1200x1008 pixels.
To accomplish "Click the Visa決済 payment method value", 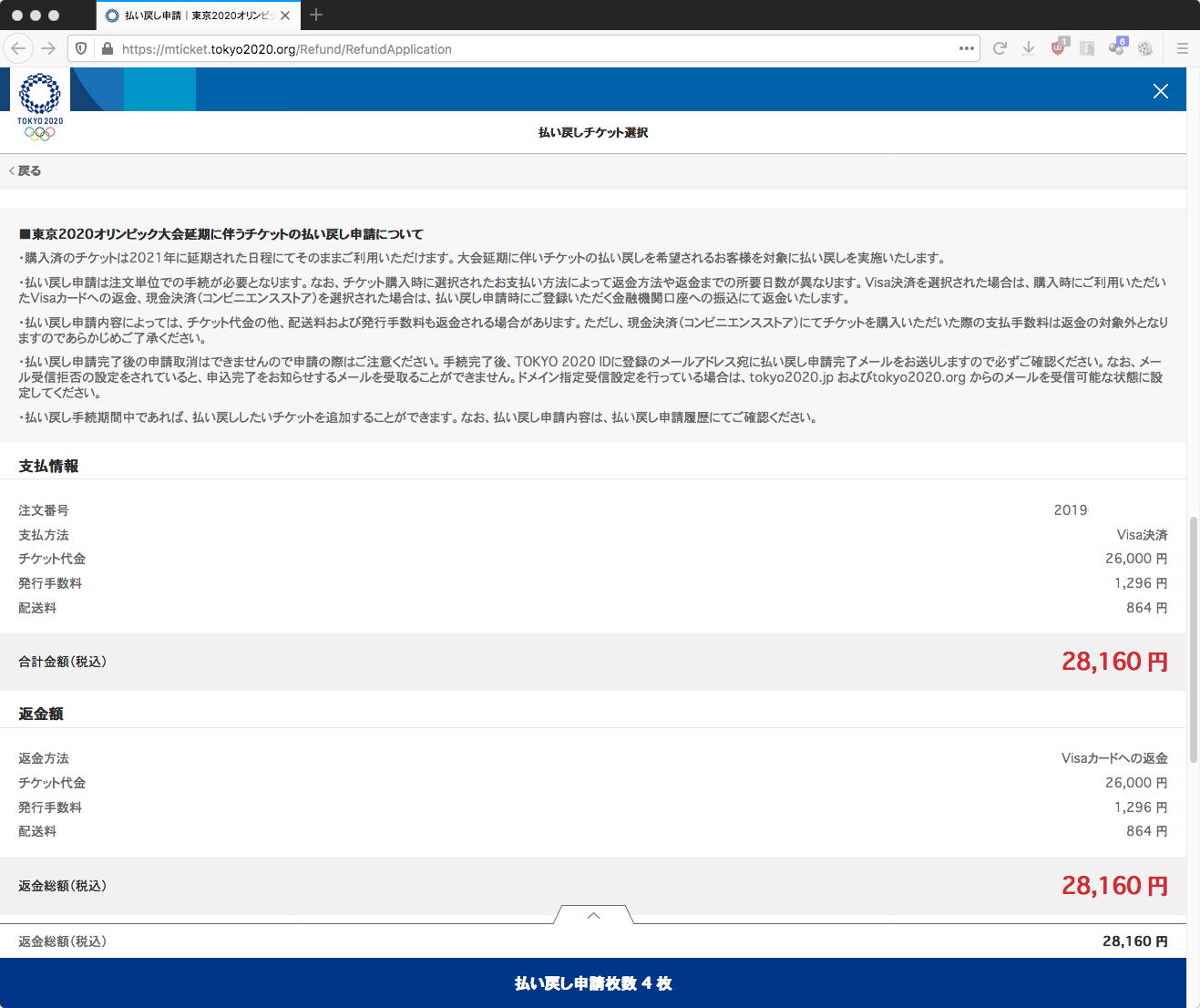I will (x=1143, y=535).
